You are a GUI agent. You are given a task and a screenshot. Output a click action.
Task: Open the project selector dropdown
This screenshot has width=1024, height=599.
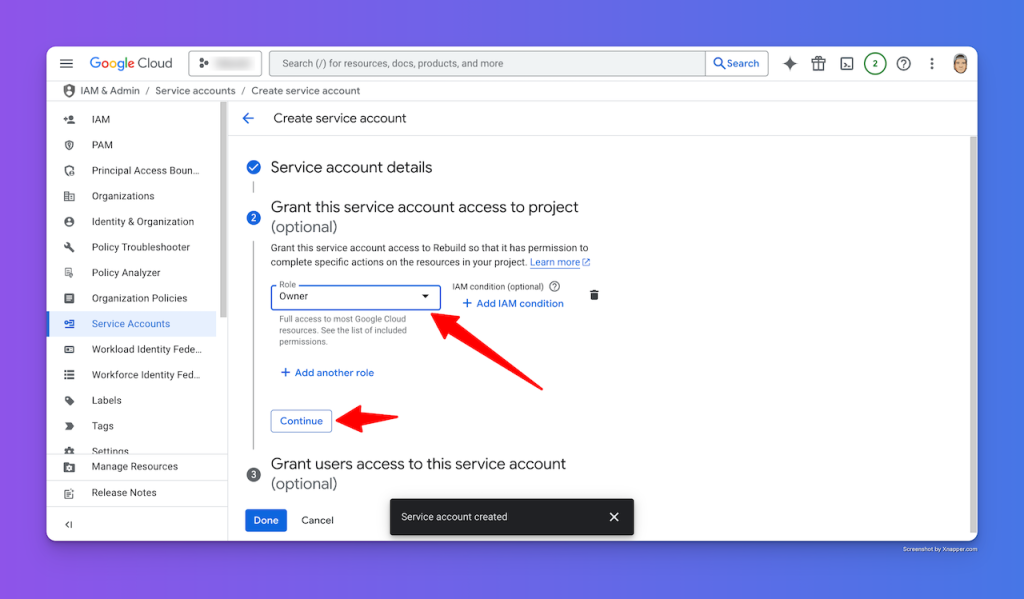[225, 63]
